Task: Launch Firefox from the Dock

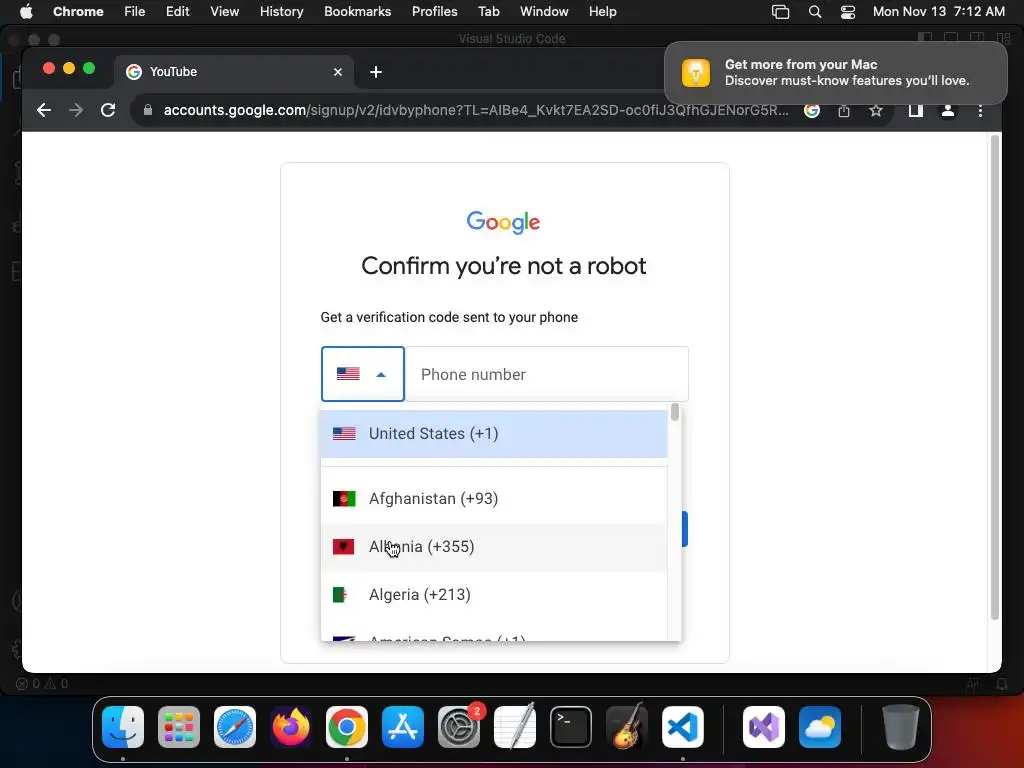Action: pos(291,727)
